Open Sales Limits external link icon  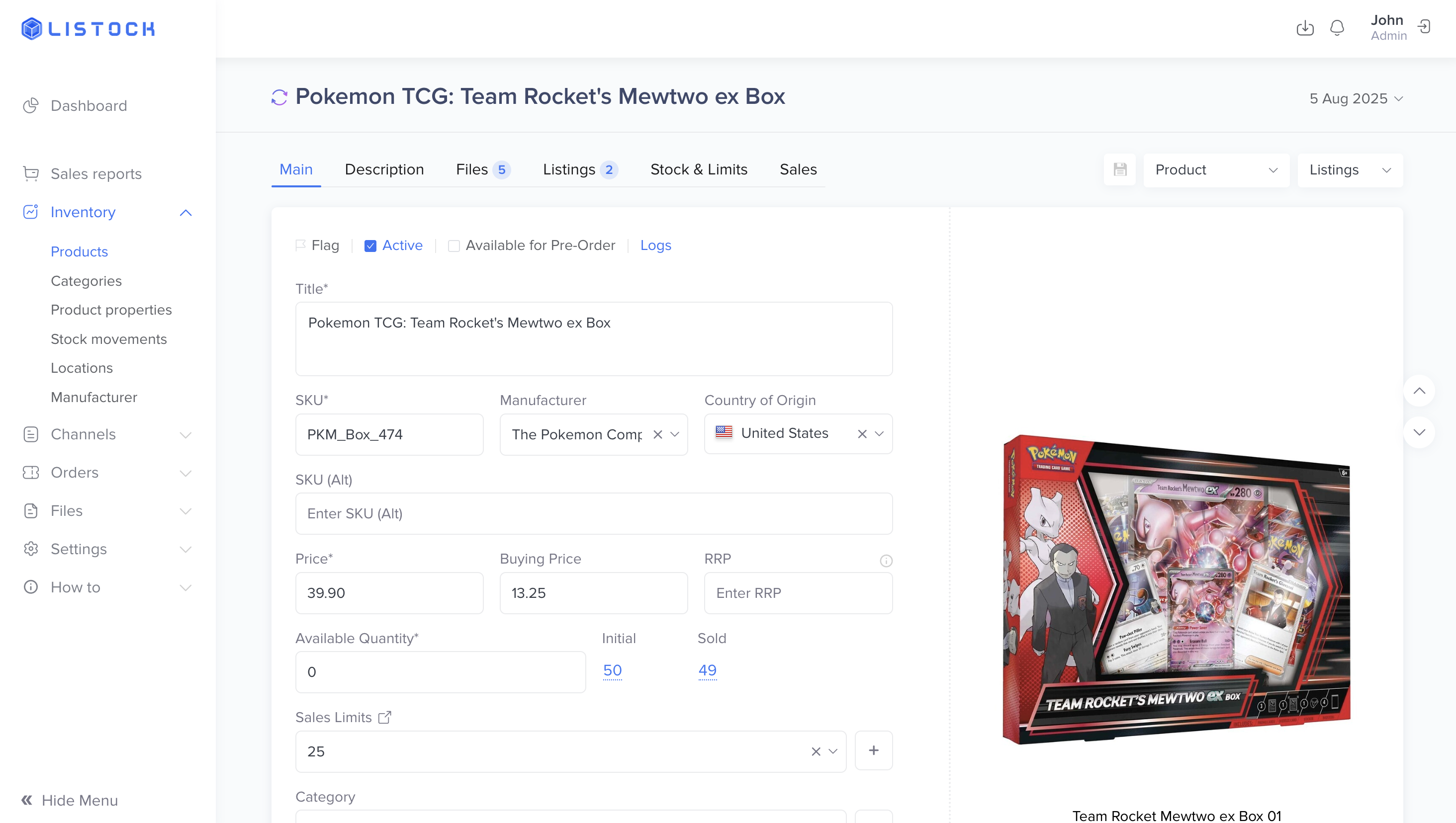point(384,717)
